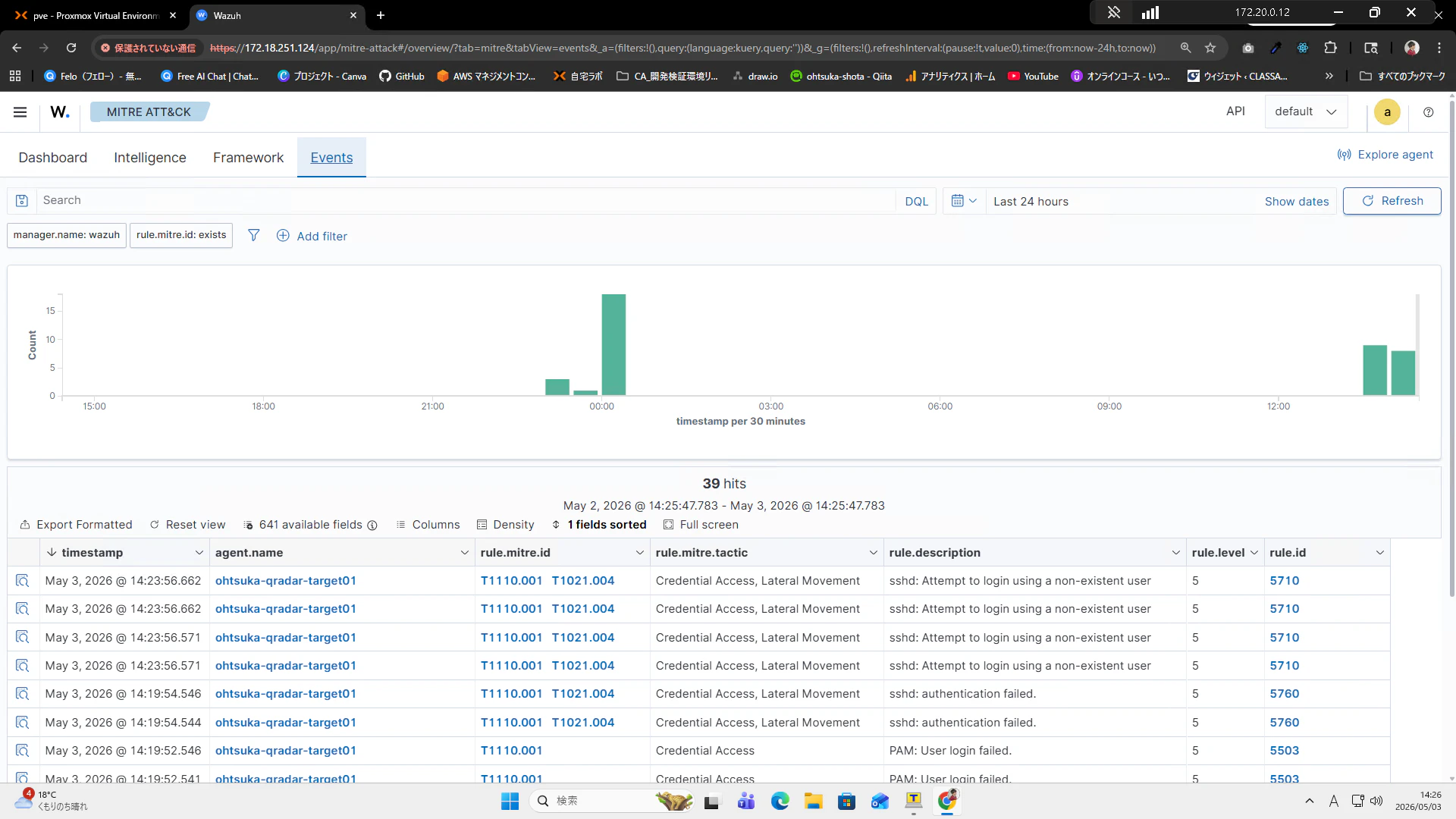Switch query language via DQL button

tap(916, 201)
